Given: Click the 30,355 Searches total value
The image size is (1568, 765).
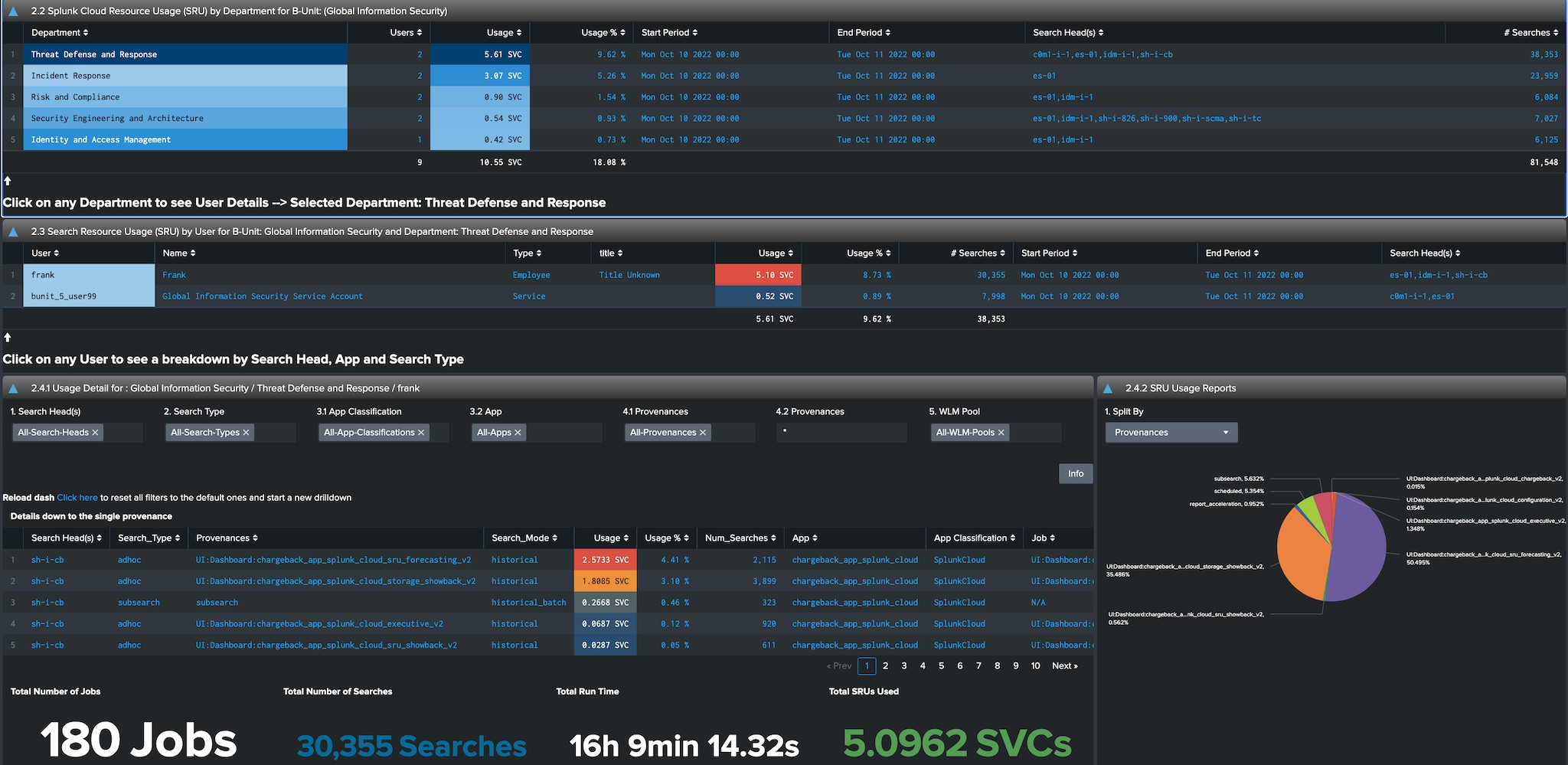Looking at the screenshot, I should 411,745.
